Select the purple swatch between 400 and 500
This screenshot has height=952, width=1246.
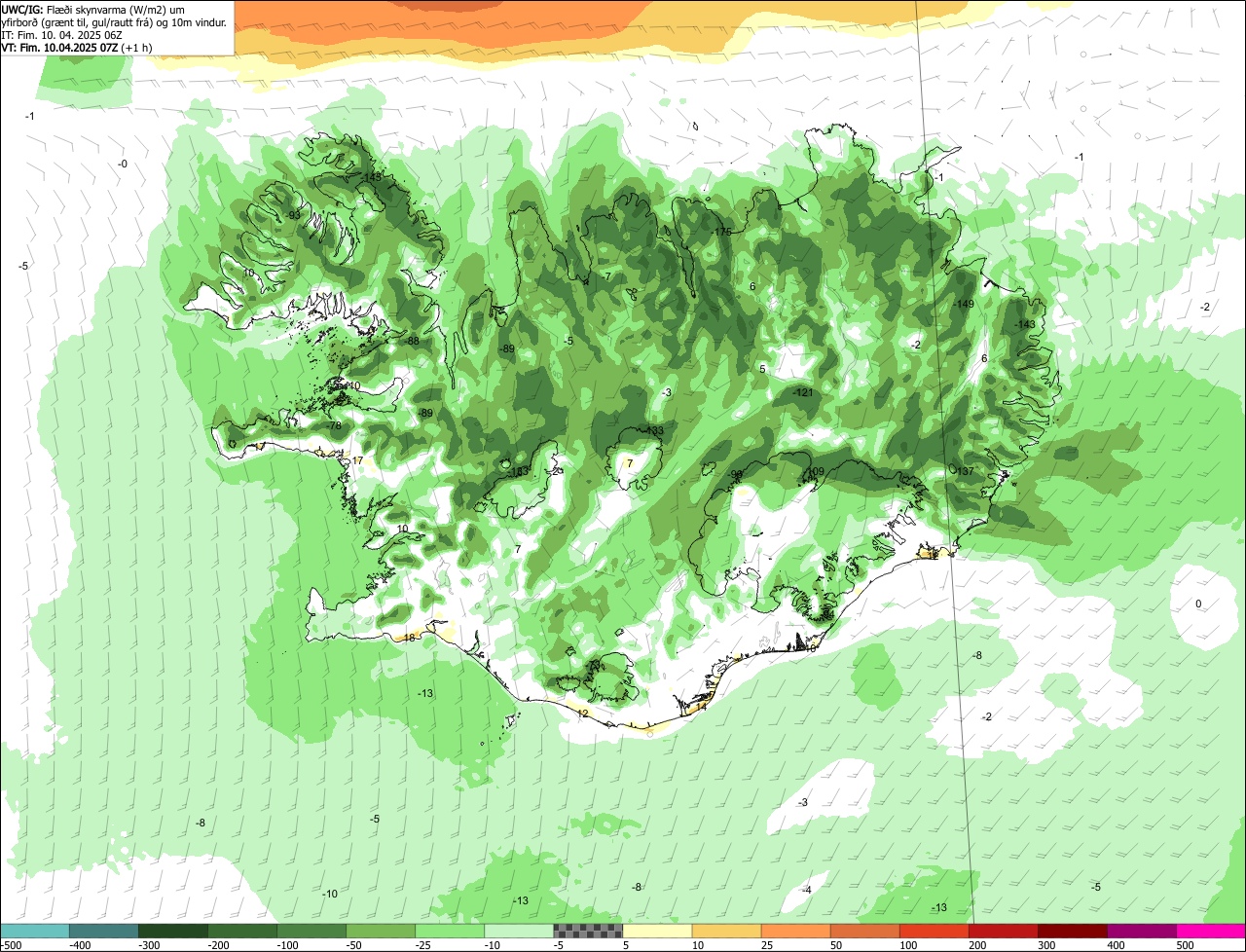click(x=1142, y=931)
